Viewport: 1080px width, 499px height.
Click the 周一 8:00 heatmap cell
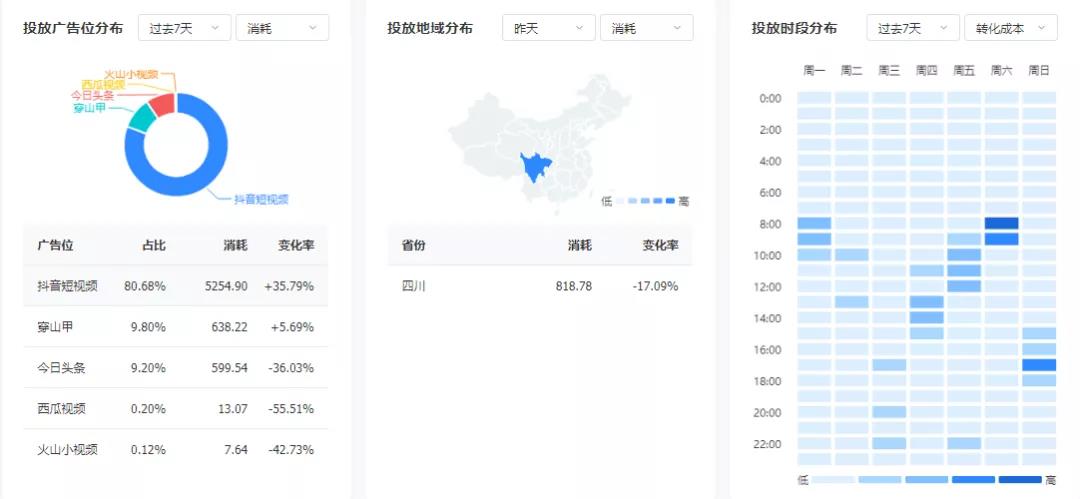pos(815,223)
